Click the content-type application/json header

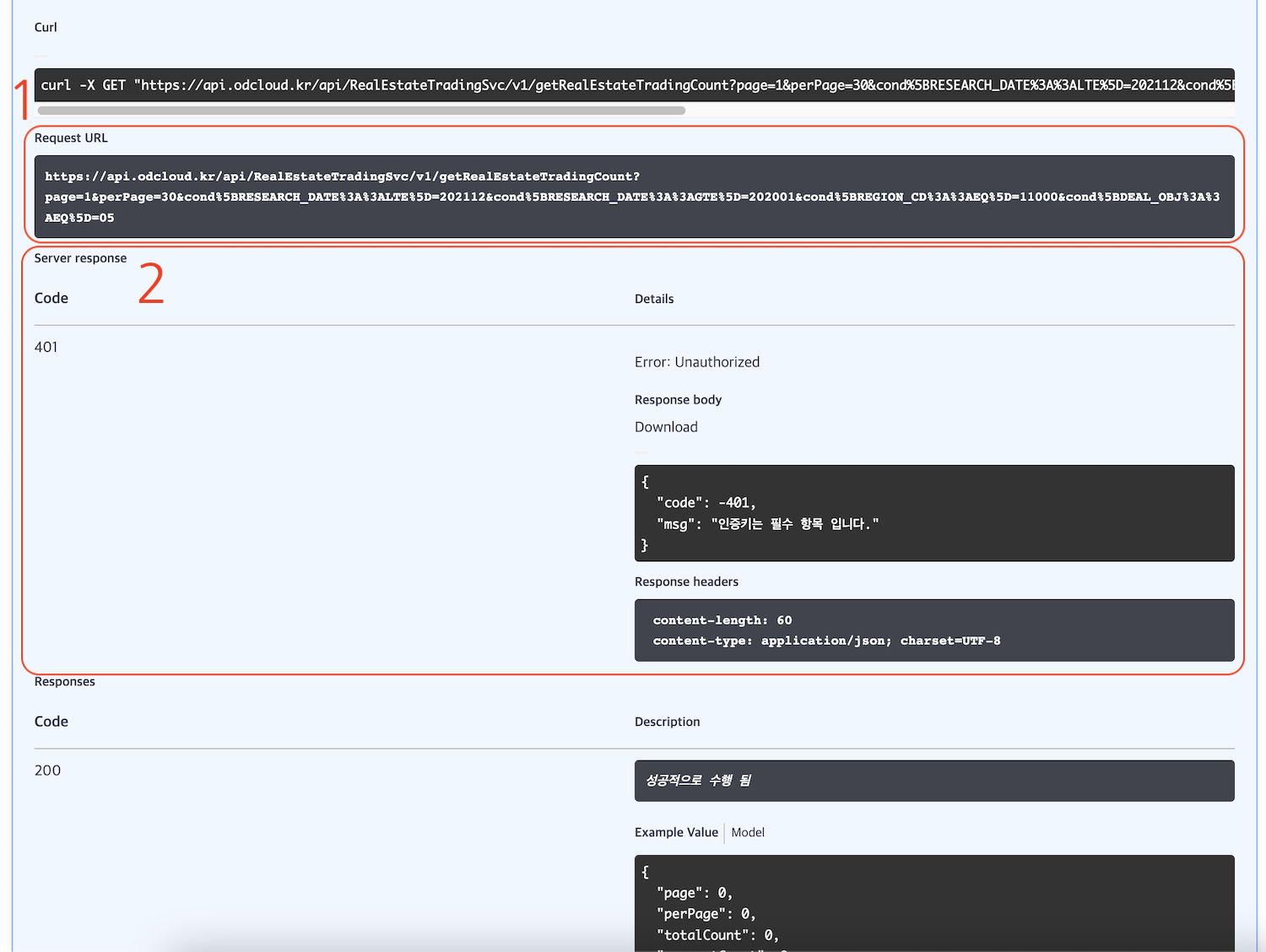point(826,641)
